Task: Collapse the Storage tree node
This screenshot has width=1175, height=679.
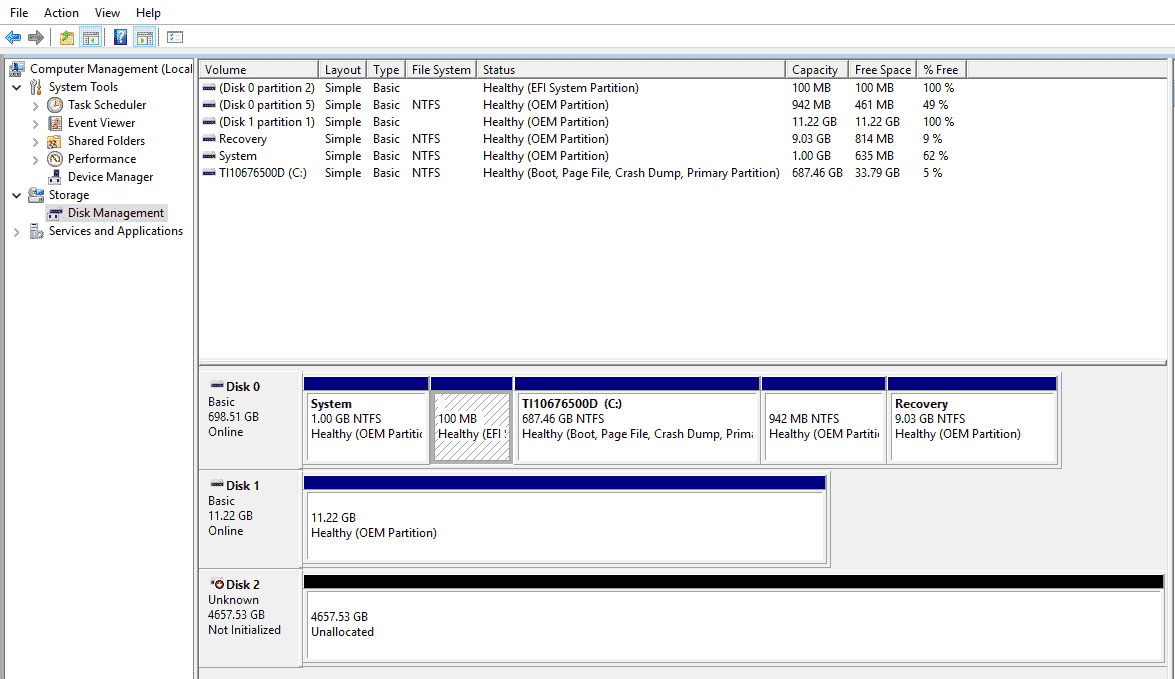Action: point(16,196)
